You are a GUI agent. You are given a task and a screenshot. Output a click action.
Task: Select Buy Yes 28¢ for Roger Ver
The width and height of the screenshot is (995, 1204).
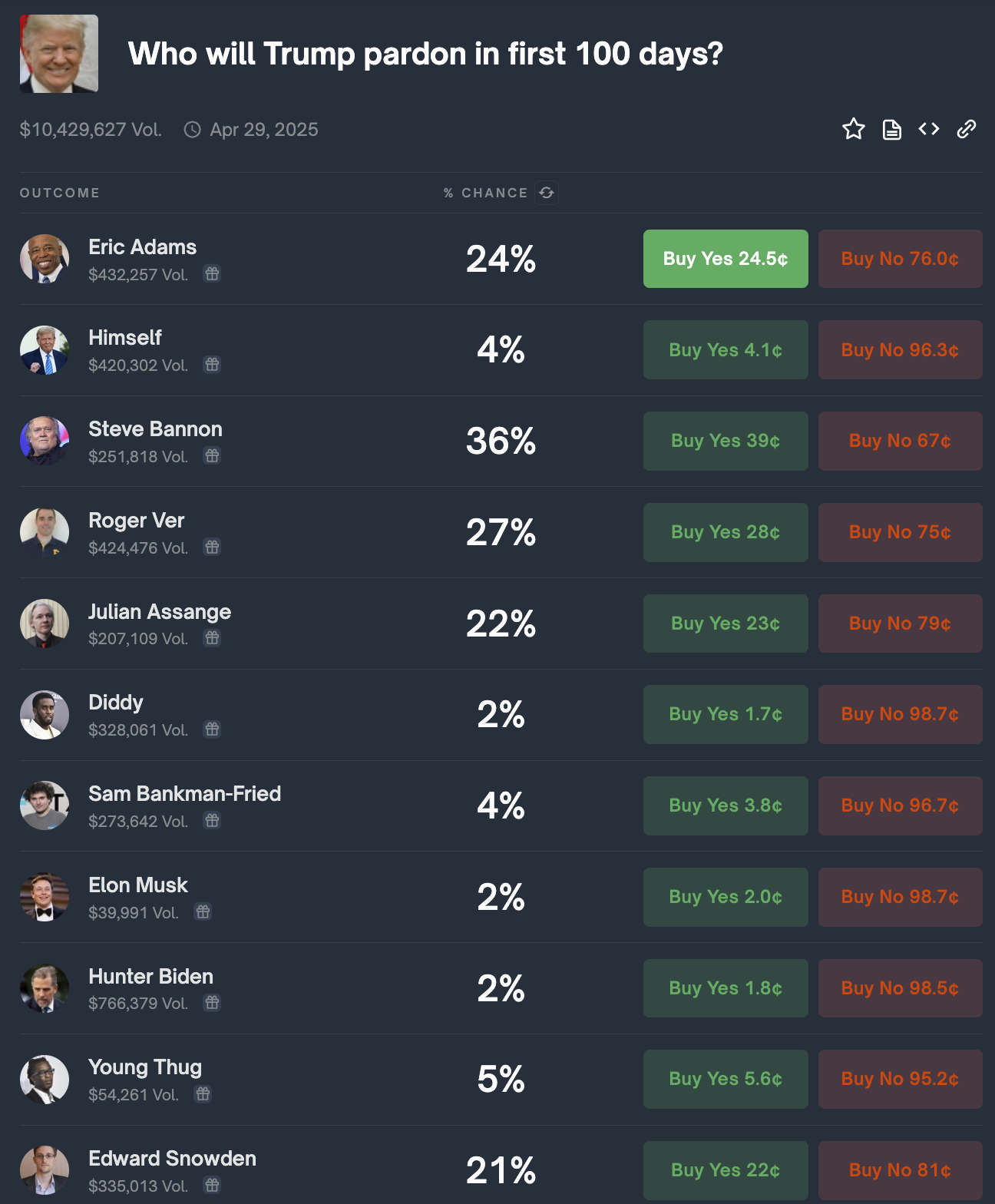click(726, 532)
